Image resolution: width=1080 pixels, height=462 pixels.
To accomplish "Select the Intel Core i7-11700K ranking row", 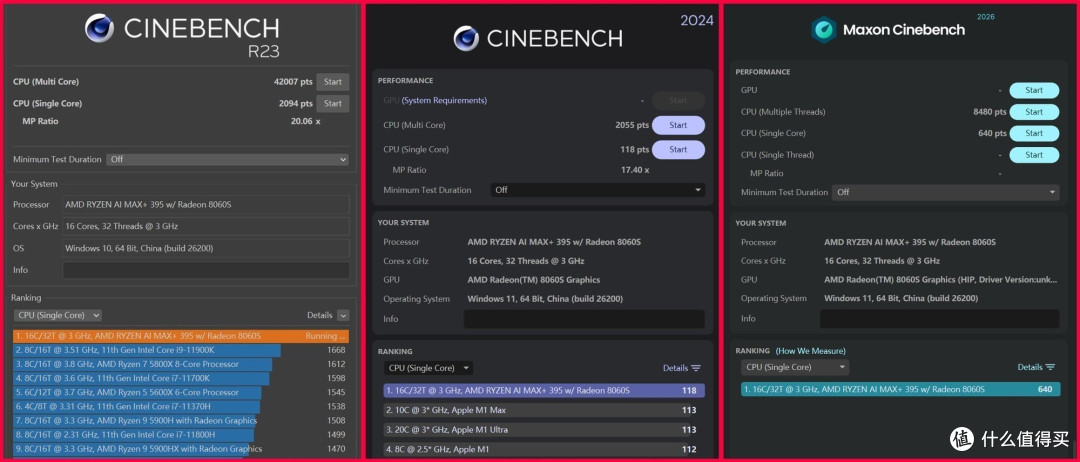I will click(x=181, y=379).
